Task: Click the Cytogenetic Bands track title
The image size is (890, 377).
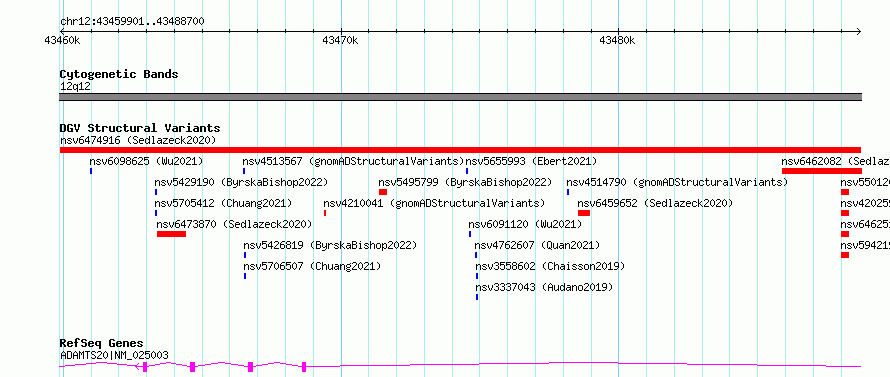Action: [x=119, y=74]
